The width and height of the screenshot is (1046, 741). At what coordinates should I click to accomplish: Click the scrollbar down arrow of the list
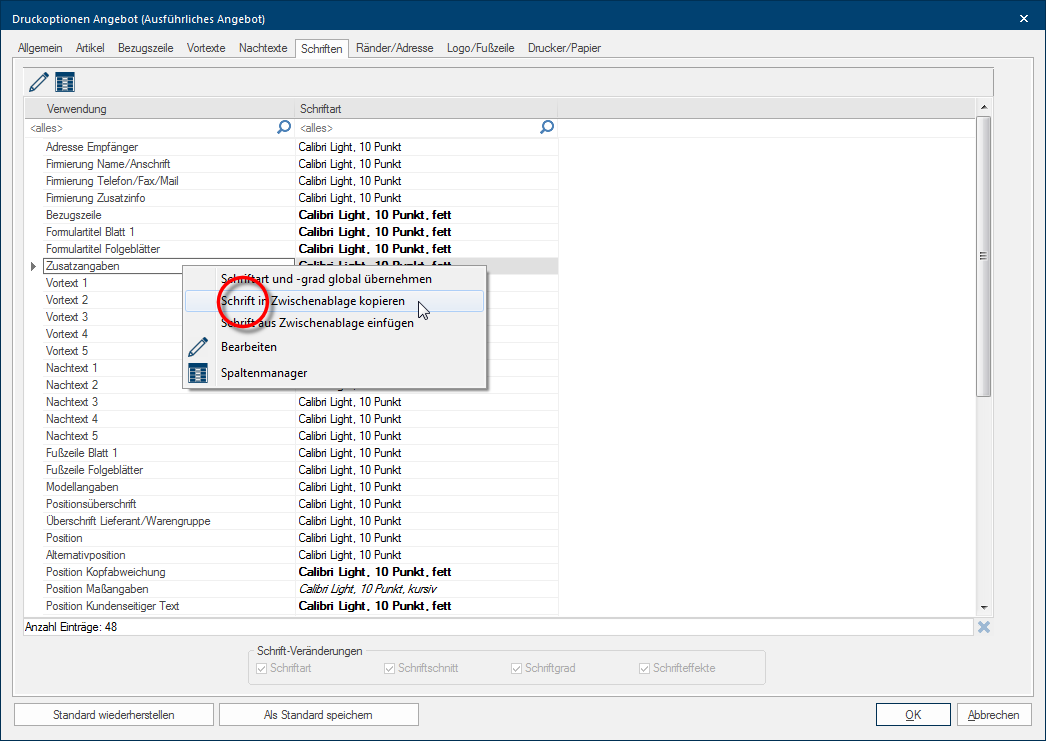tap(984, 607)
